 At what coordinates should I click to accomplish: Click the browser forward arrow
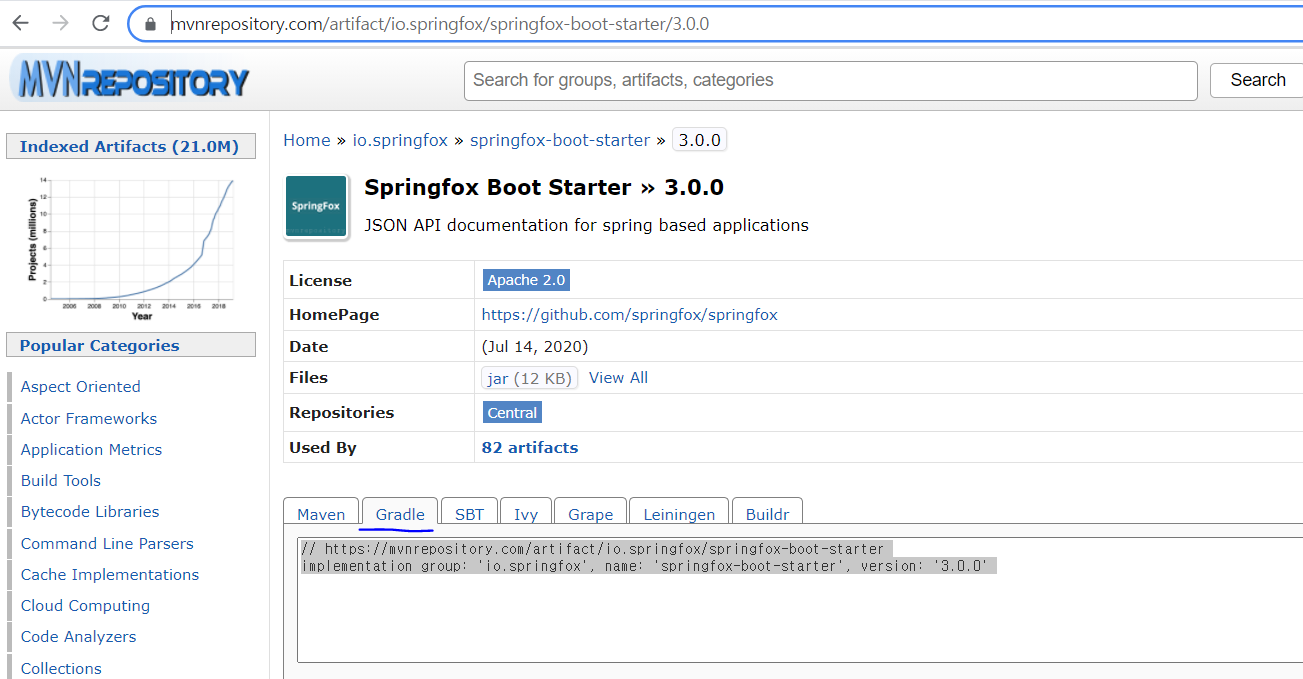(60, 23)
